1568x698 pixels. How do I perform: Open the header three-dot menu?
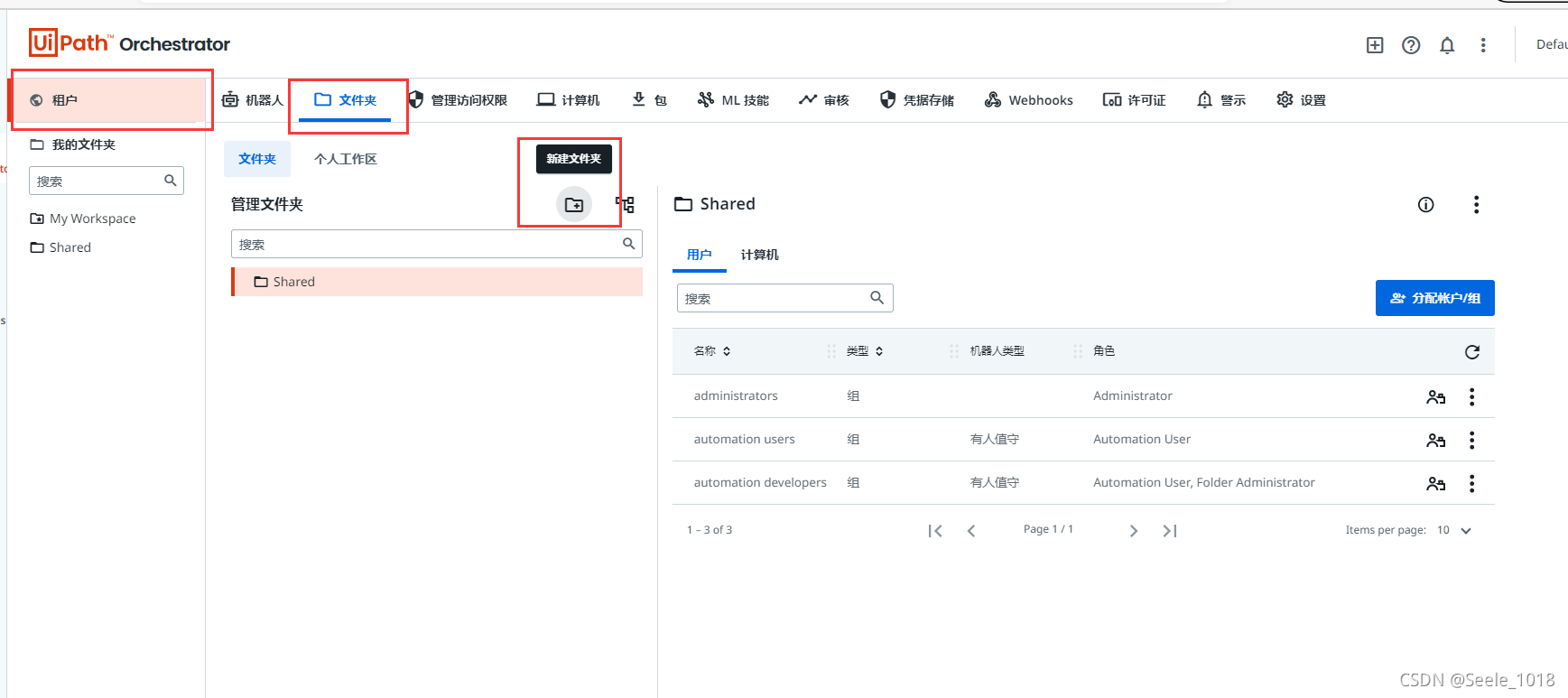pyautogui.click(x=1483, y=45)
